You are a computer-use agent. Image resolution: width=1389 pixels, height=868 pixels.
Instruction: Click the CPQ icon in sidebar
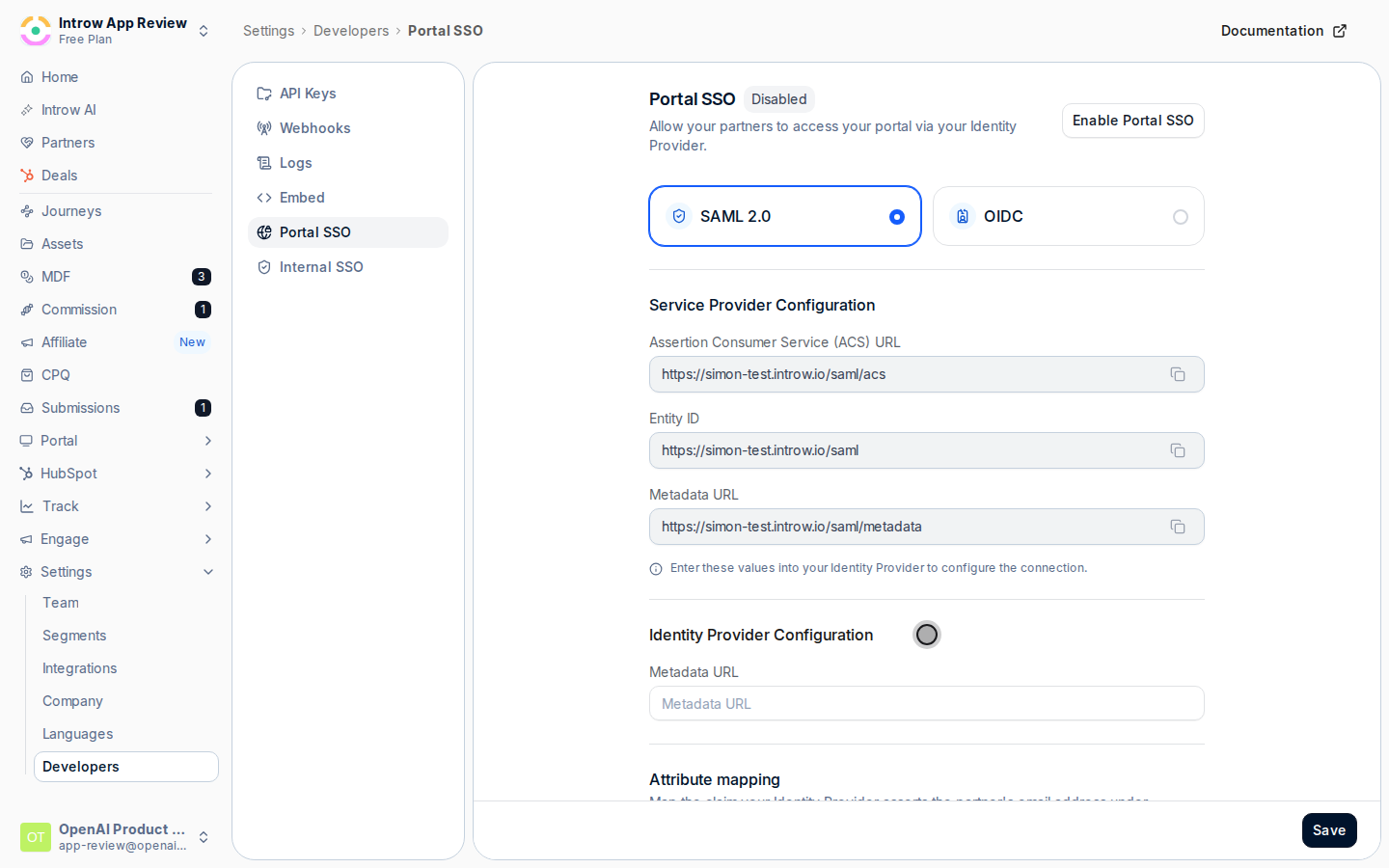coord(27,375)
